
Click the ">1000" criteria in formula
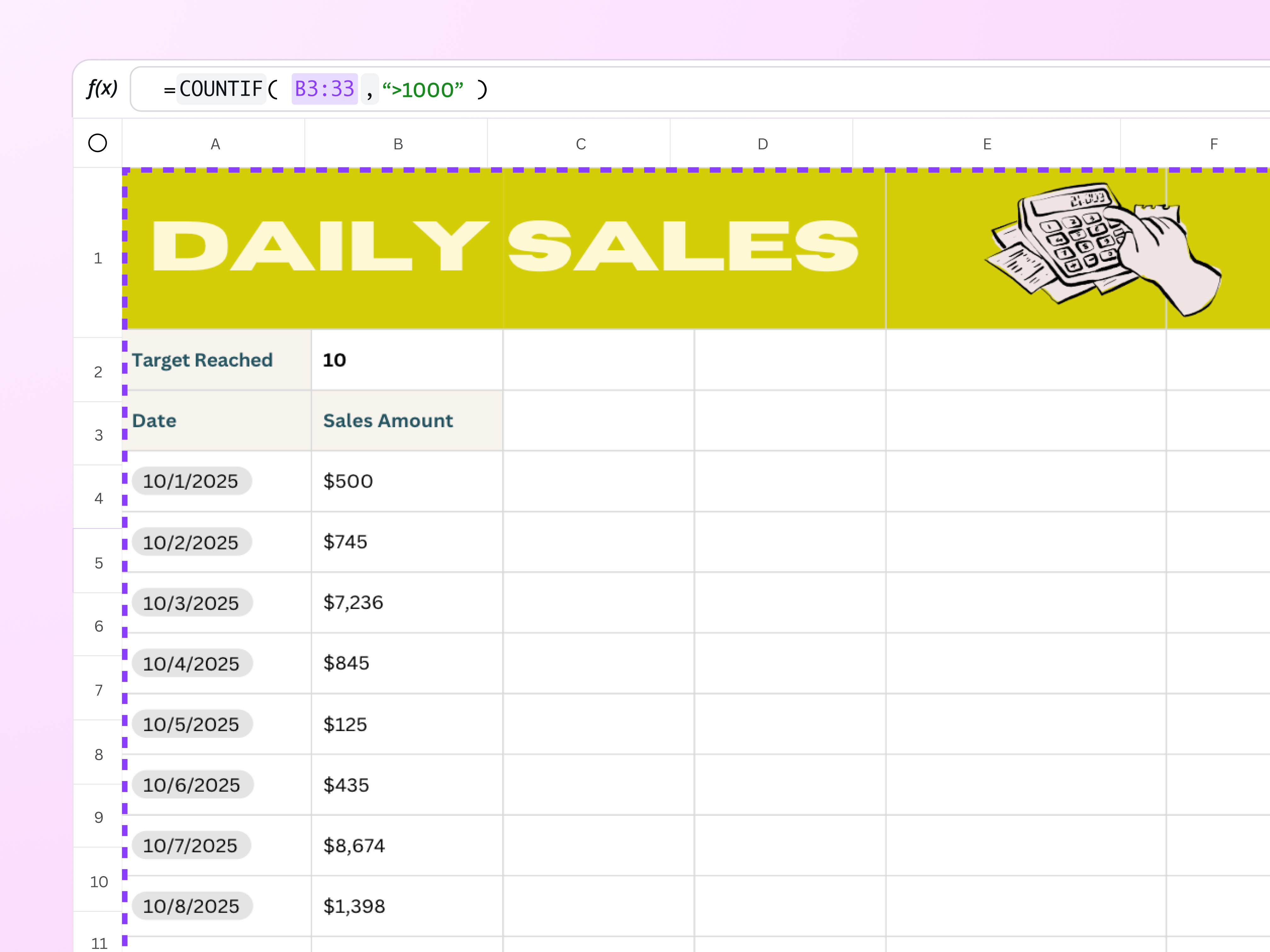pyautogui.click(x=423, y=89)
